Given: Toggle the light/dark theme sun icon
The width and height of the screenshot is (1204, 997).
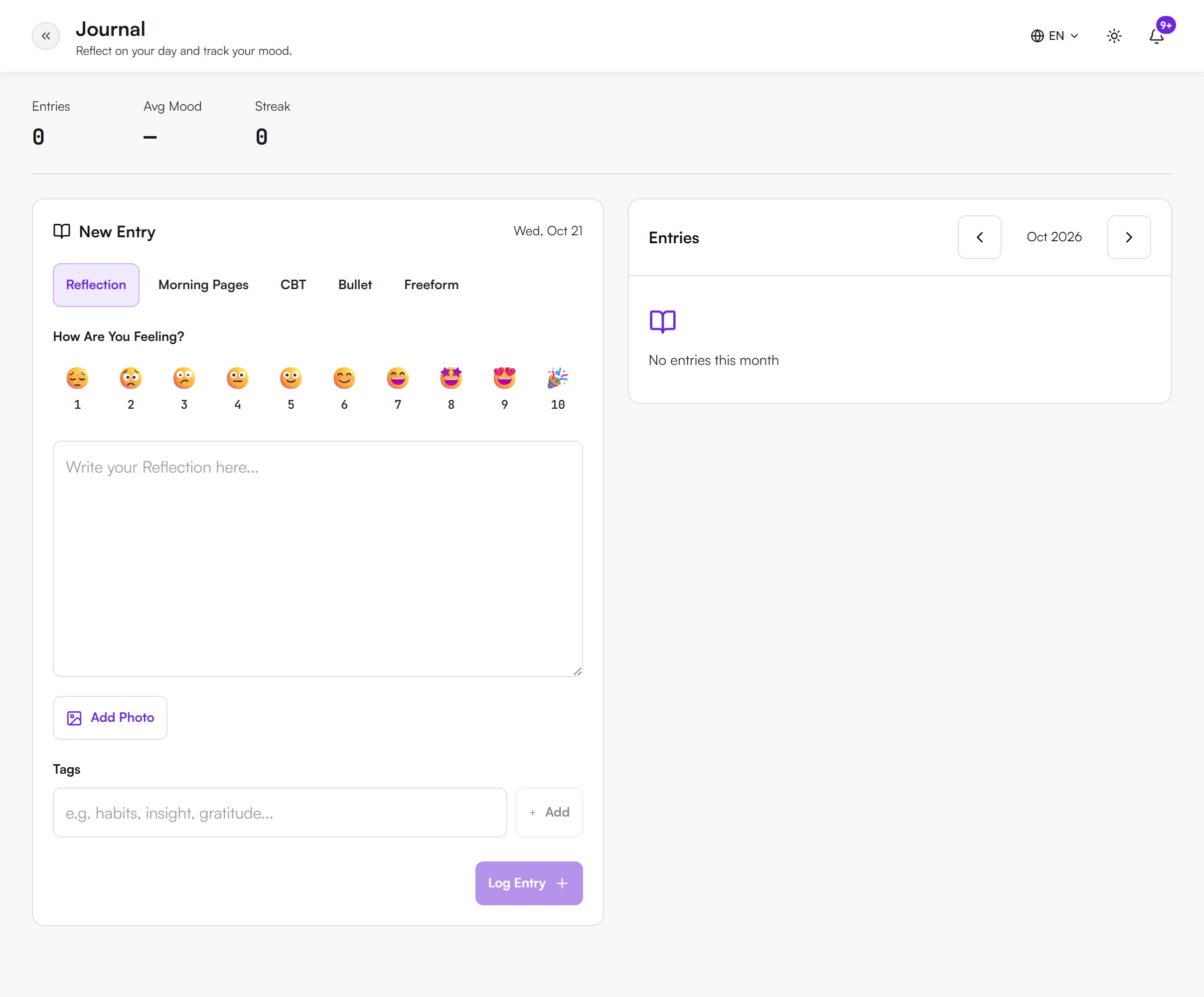Looking at the screenshot, I should 1114,36.
